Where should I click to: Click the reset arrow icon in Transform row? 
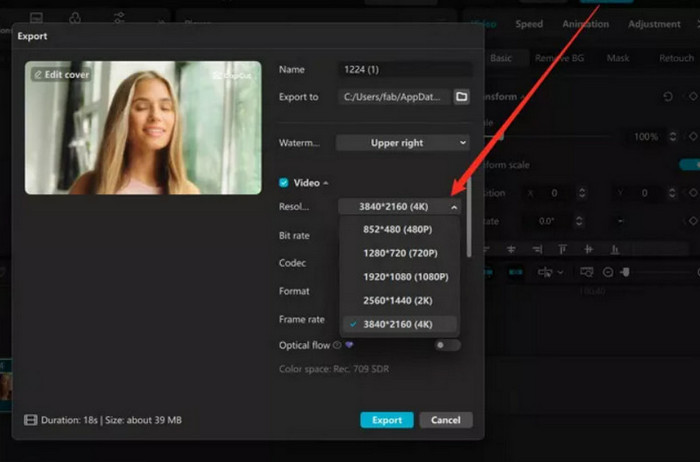667,97
